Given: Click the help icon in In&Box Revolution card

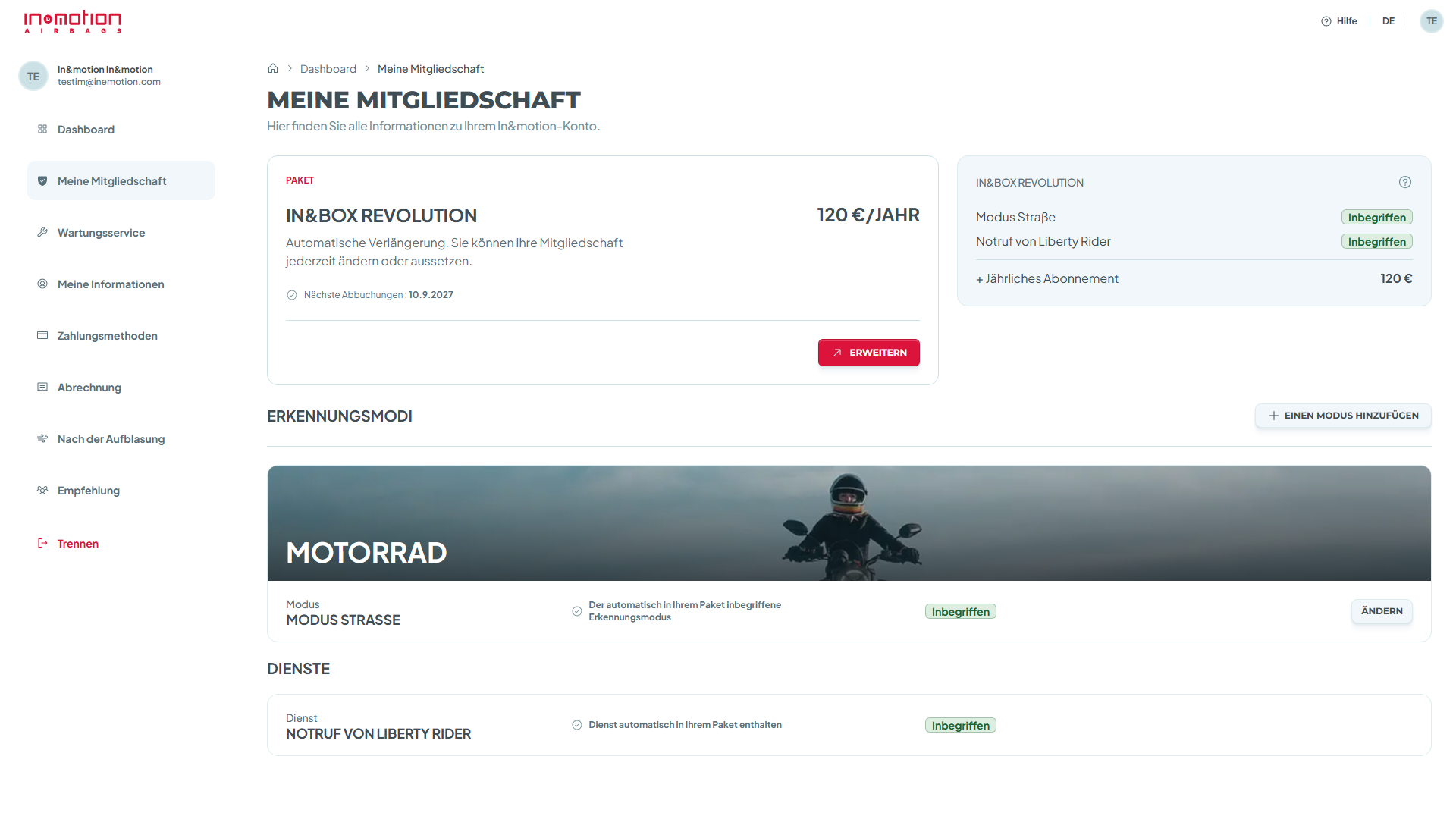Looking at the screenshot, I should tap(1405, 182).
